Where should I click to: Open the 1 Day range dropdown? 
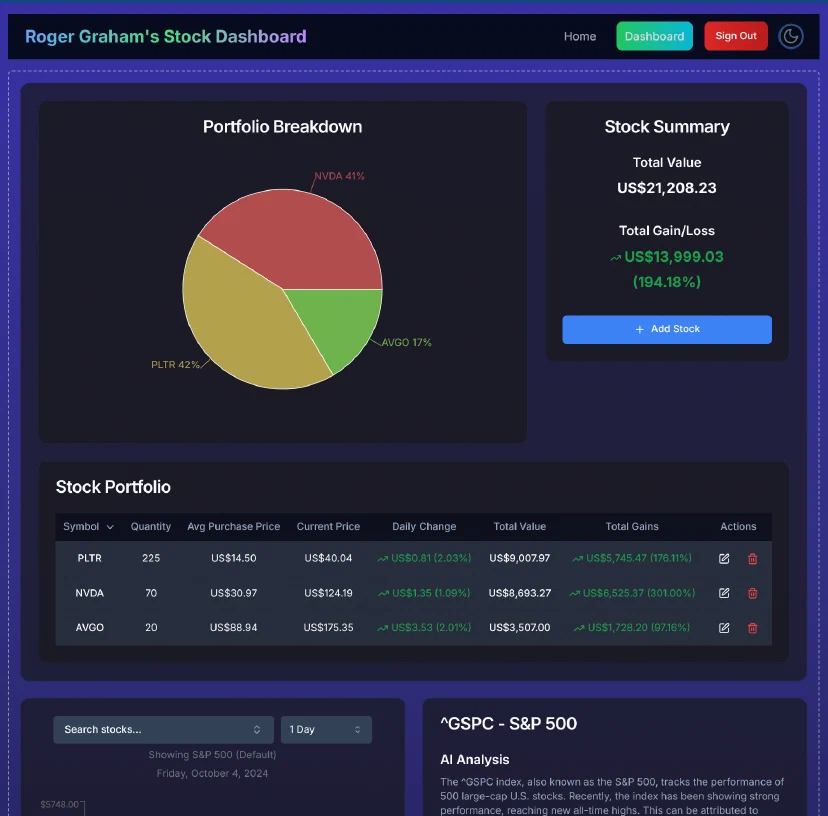[x=326, y=729]
